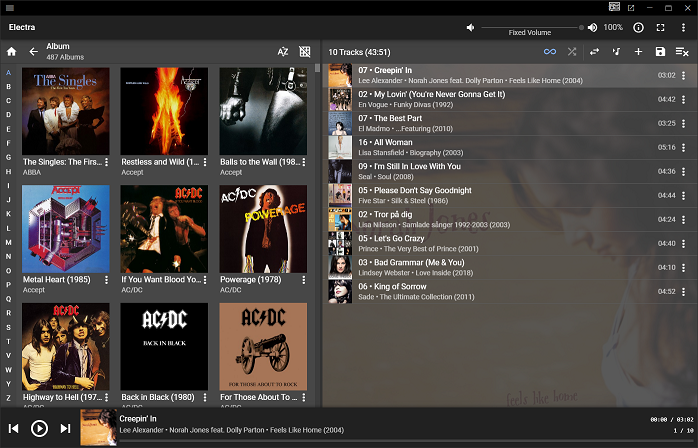The height and width of the screenshot is (448, 698).
Task: Navigate back from Album view
Action: [x=33, y=52]
